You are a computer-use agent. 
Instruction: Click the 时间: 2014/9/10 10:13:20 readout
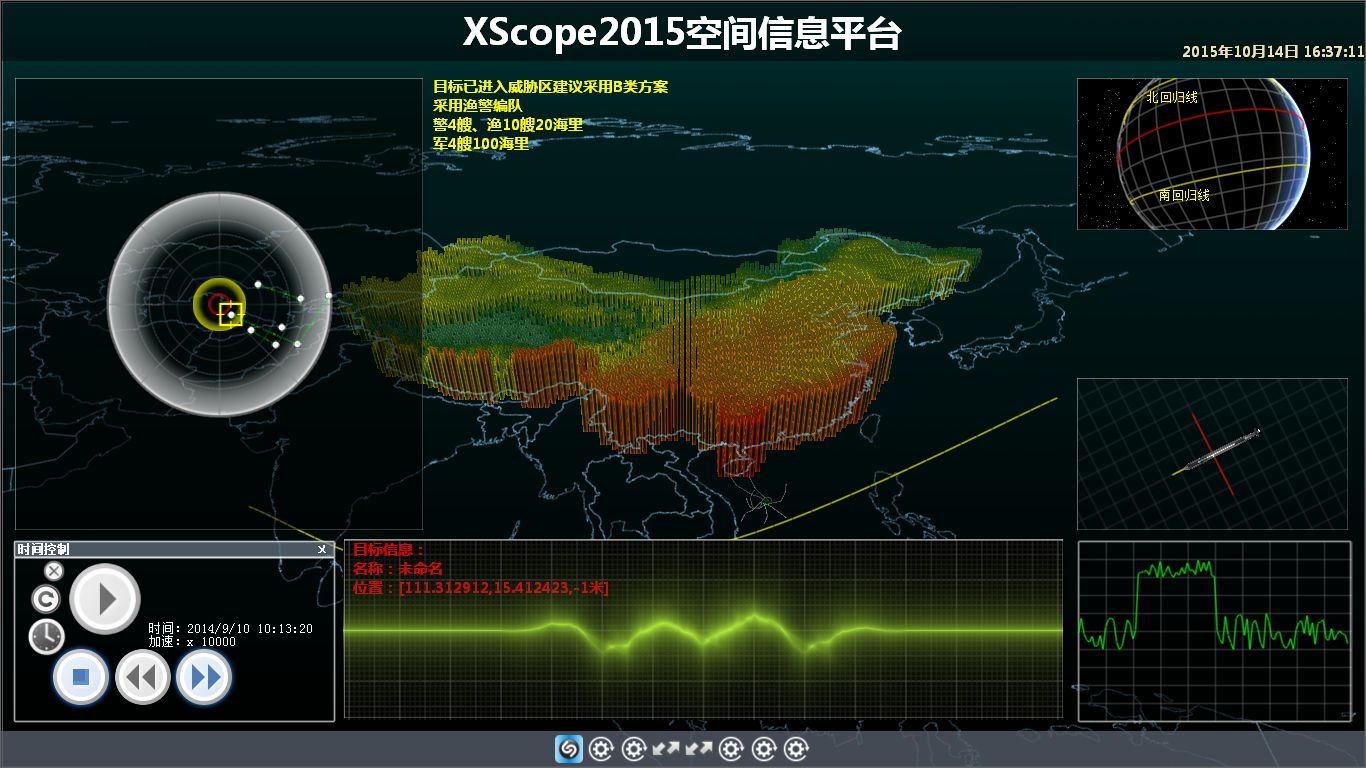(230, 629)
